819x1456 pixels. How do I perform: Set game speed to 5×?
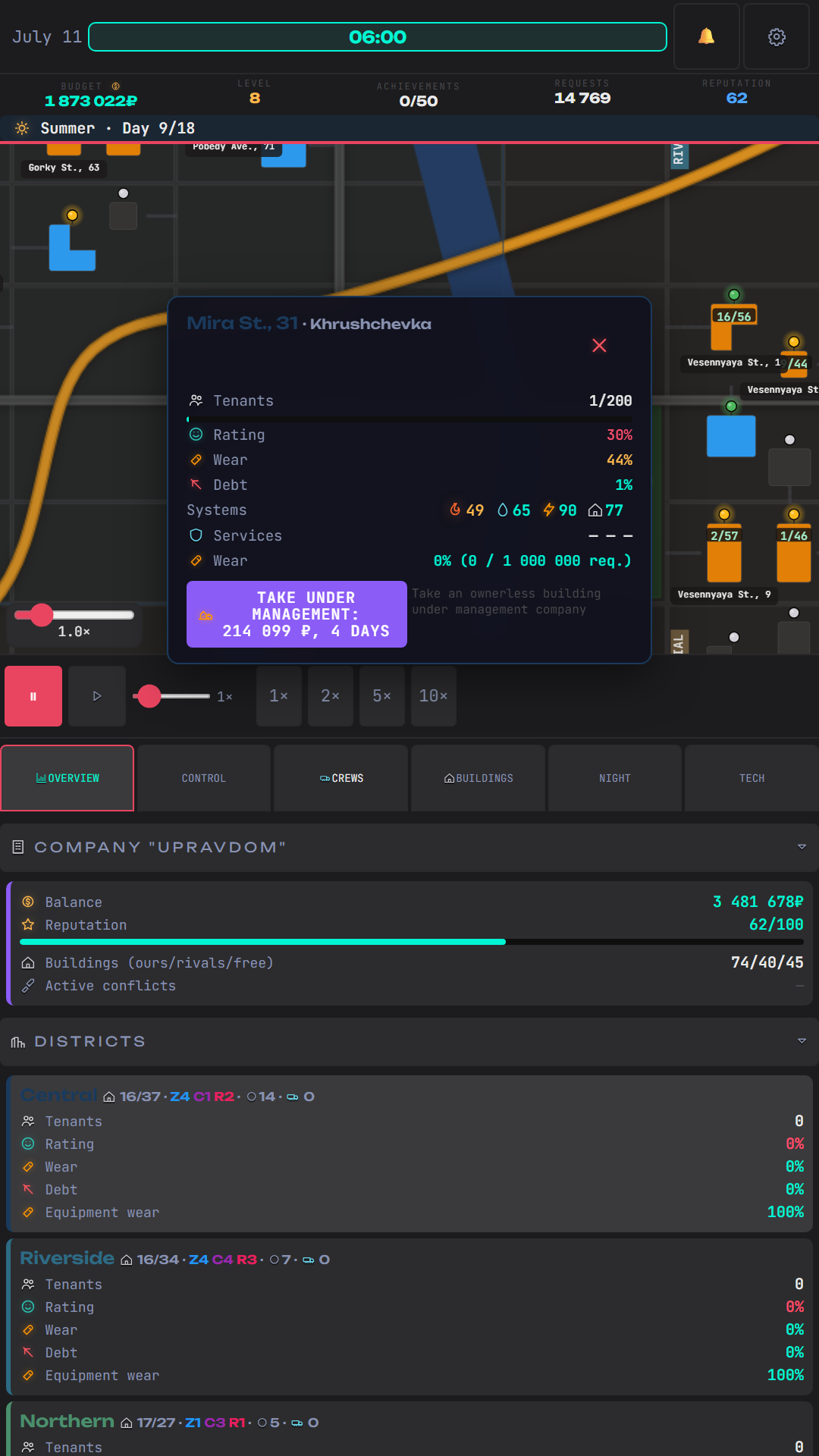coord(382,696)
